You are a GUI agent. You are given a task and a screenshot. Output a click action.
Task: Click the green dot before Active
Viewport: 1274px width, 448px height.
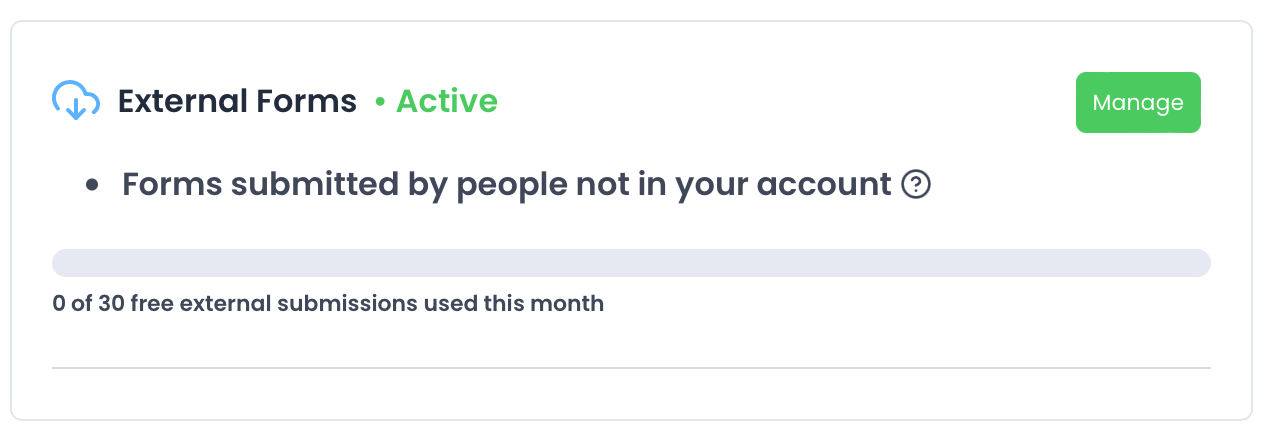click(x=380, y=102)
